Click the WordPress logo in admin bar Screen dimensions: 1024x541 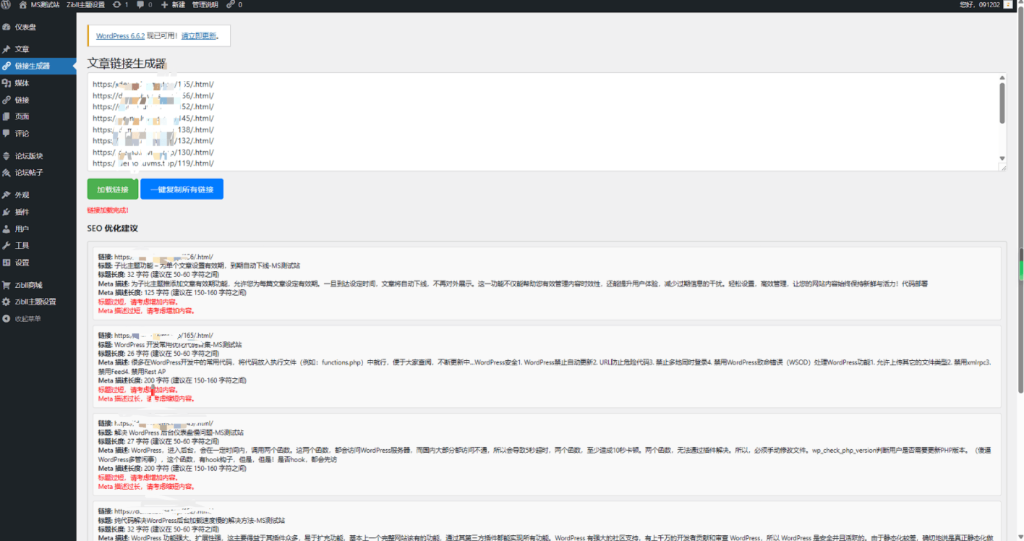click(8, 5)
